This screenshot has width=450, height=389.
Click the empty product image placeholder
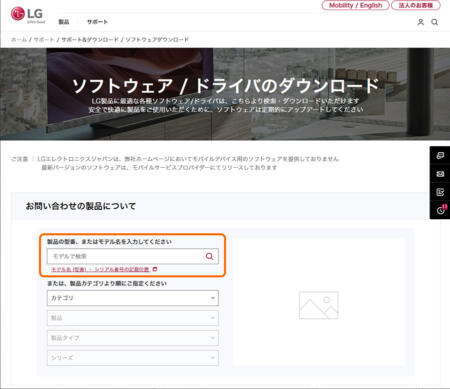319,305
